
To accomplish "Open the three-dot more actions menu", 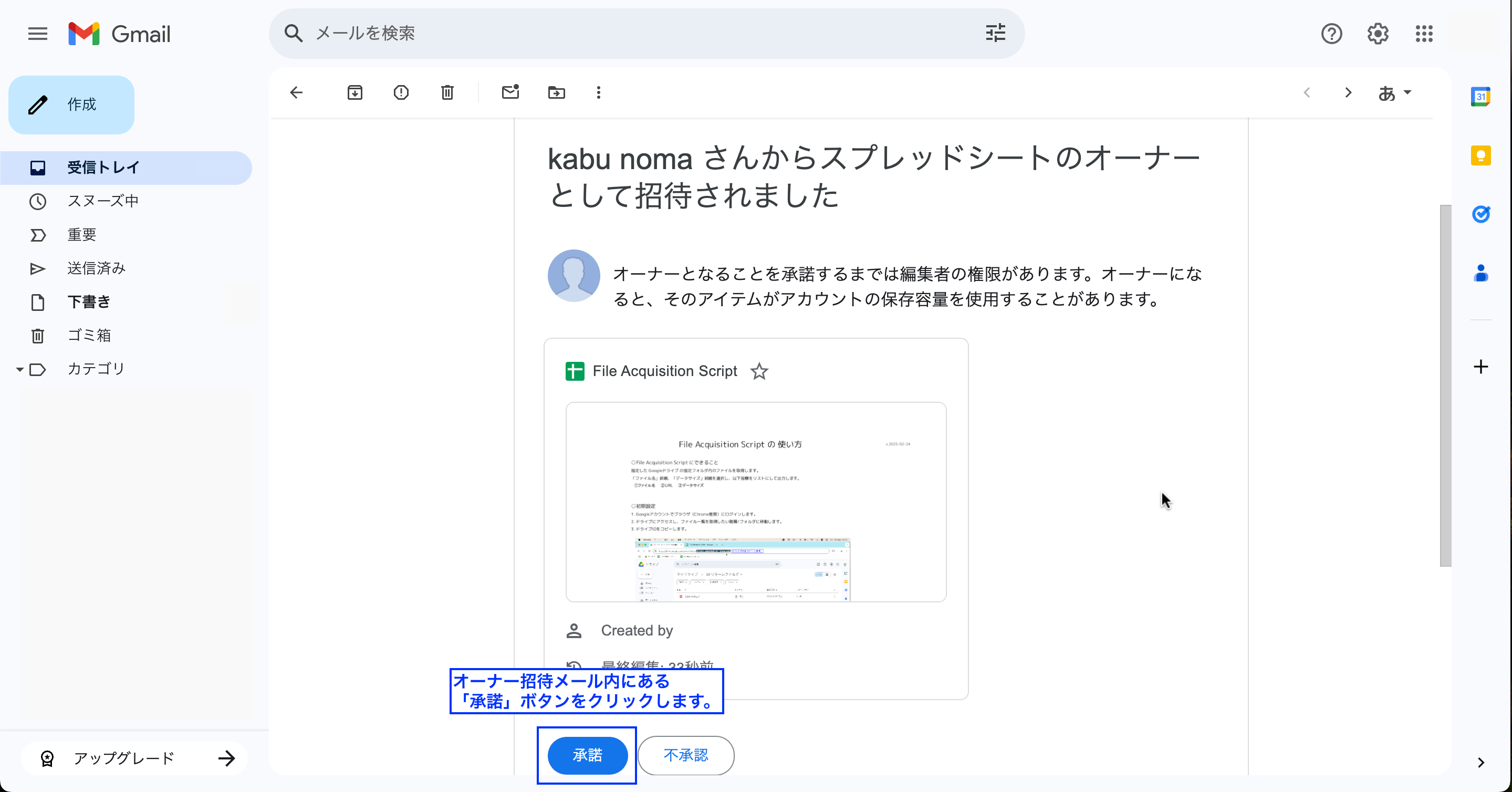I will pos(598,92).
